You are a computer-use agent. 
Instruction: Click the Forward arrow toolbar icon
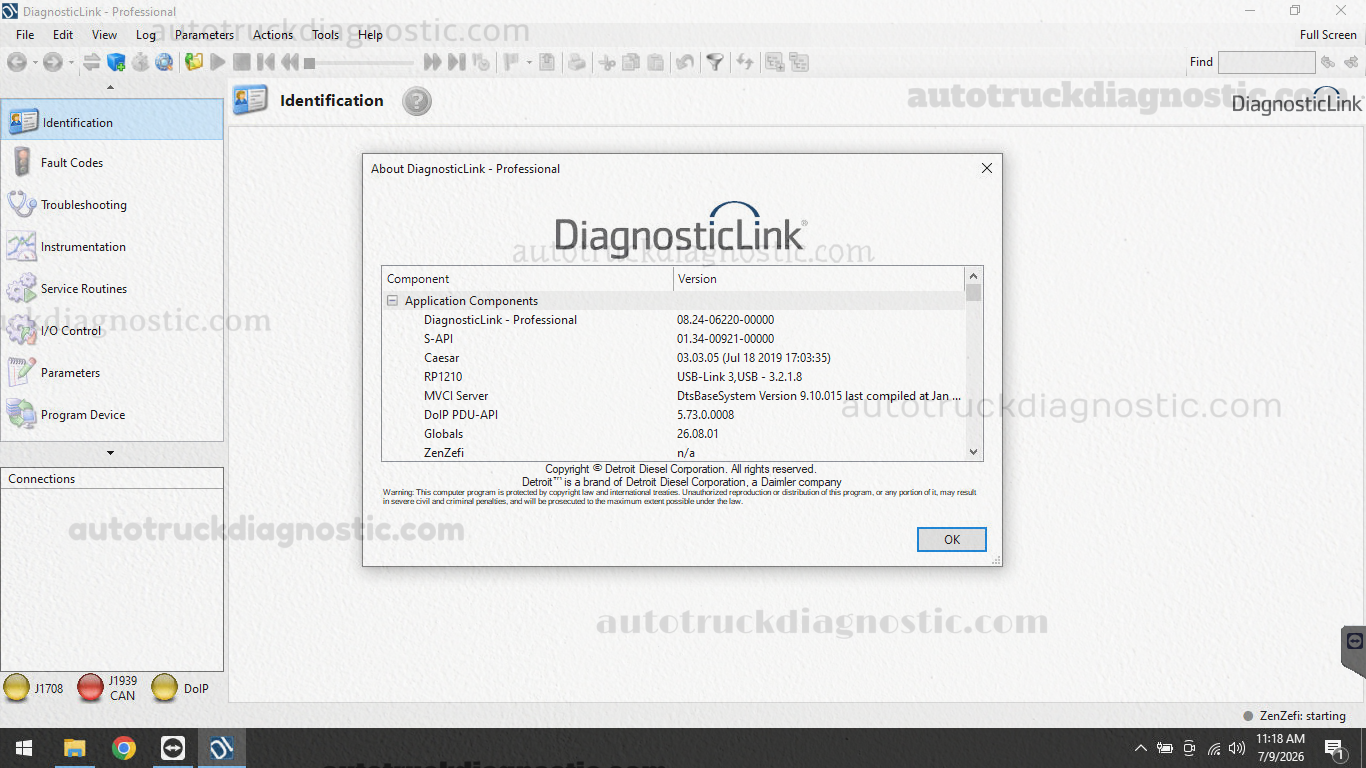(x=52, y=62)
